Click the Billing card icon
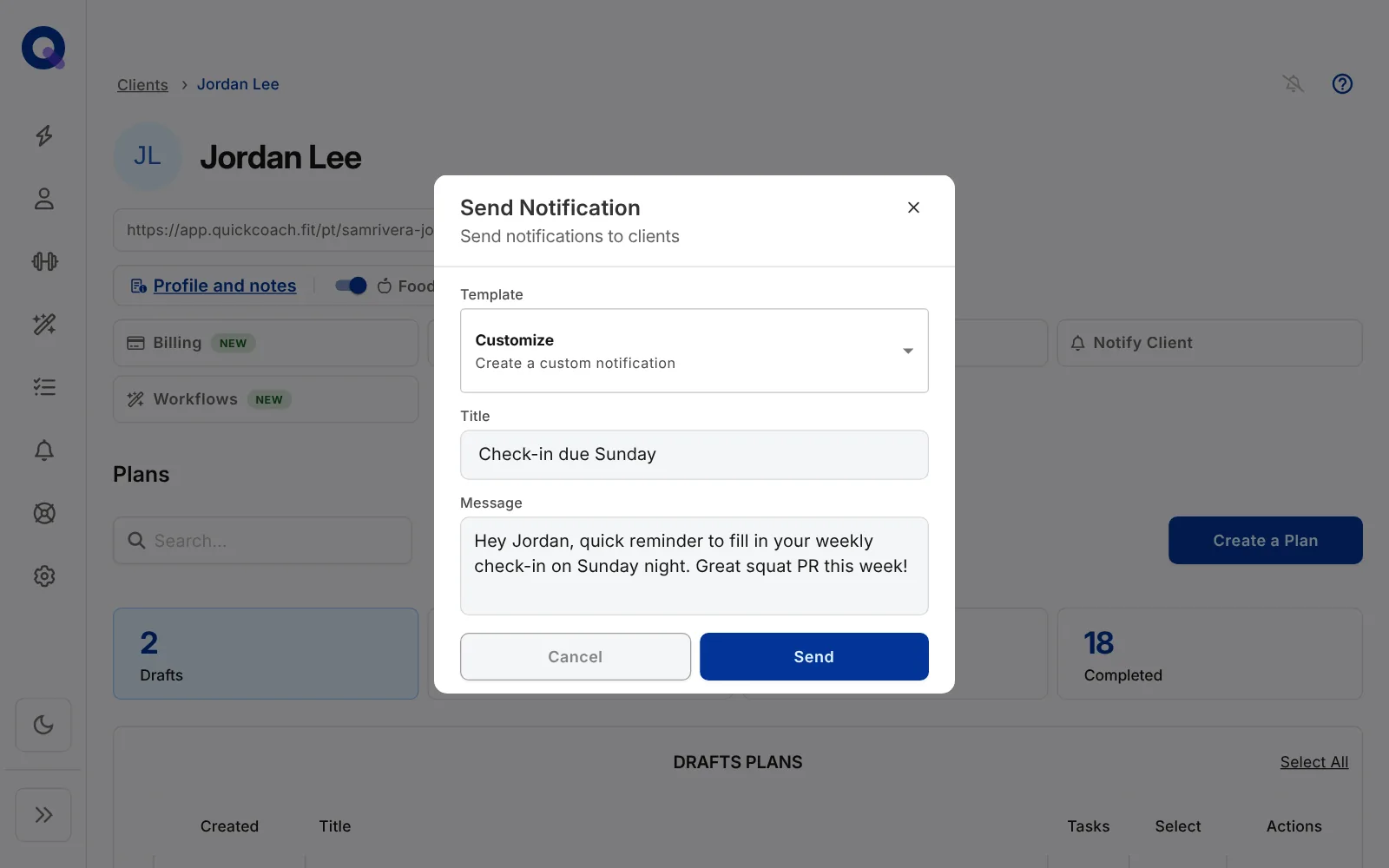 pyautogui.click(x=135, y=343)
